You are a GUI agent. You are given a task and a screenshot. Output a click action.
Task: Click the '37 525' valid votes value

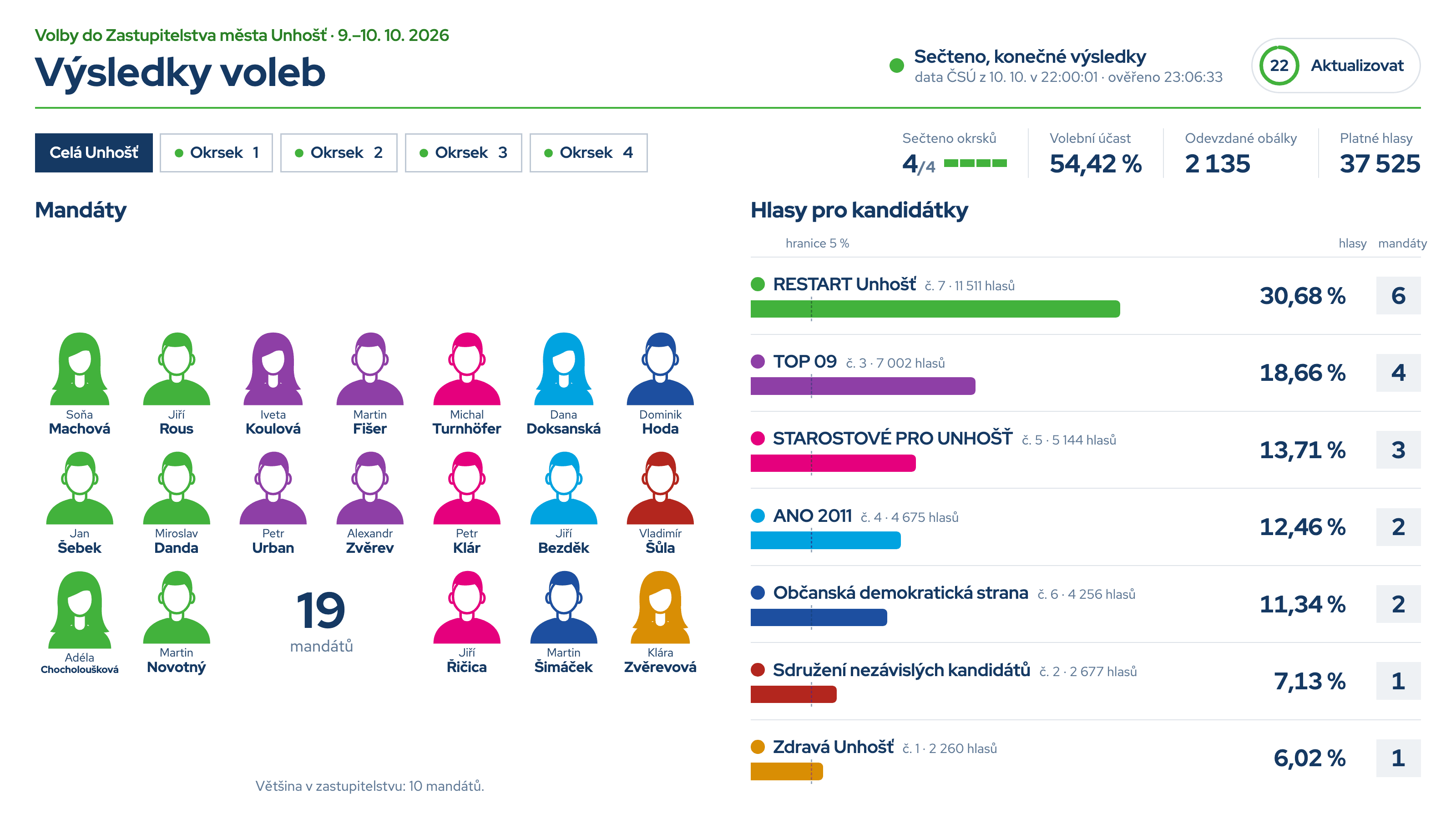pos(1380,164)
